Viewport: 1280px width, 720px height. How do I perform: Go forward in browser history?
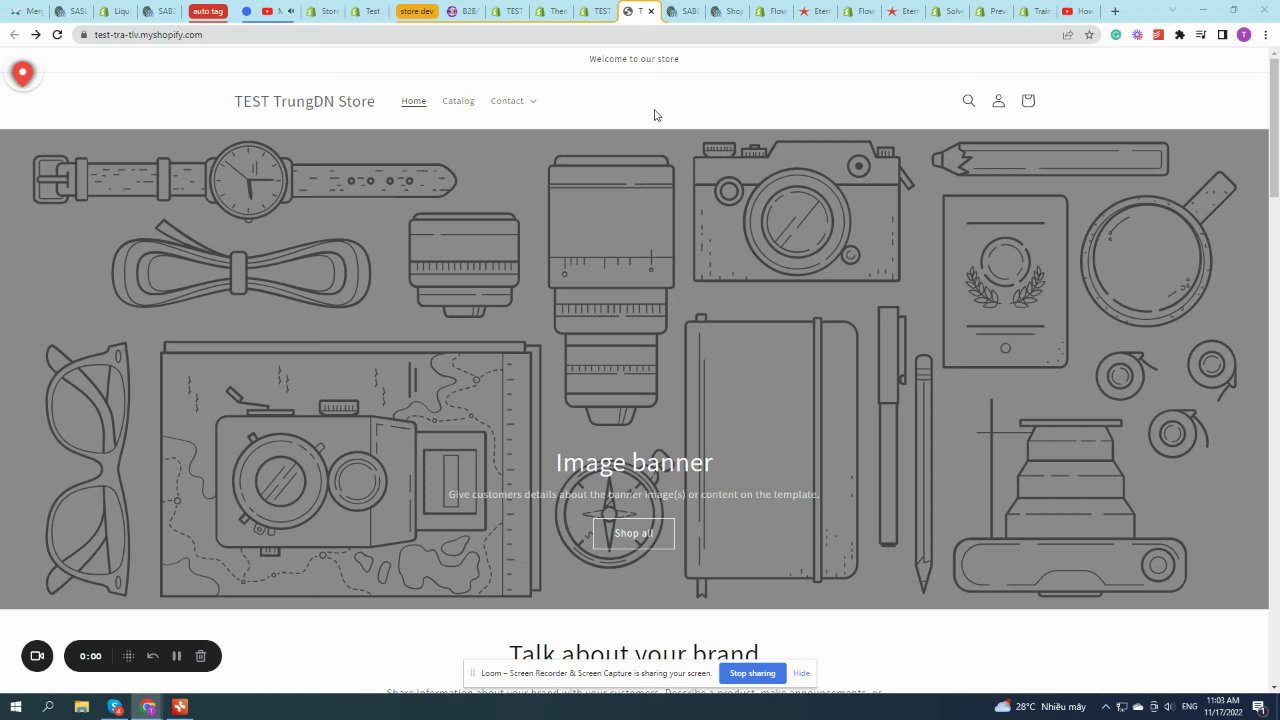click(x=35, y=34)
